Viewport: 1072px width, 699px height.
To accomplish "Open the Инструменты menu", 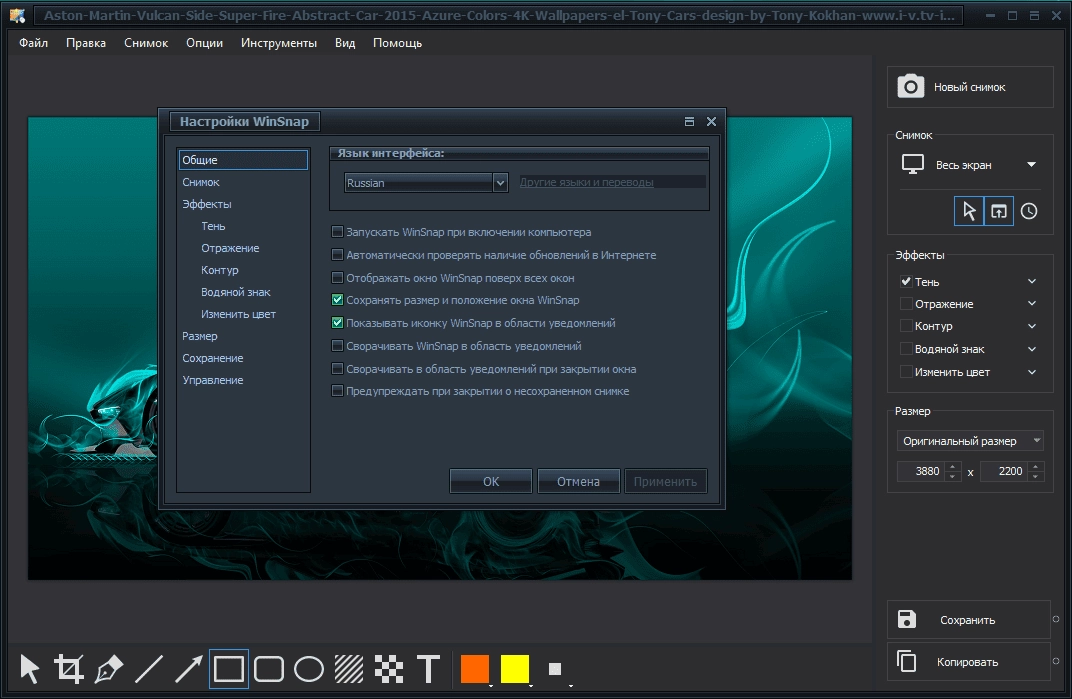I will pyautogui.click(x=279, y=42).
